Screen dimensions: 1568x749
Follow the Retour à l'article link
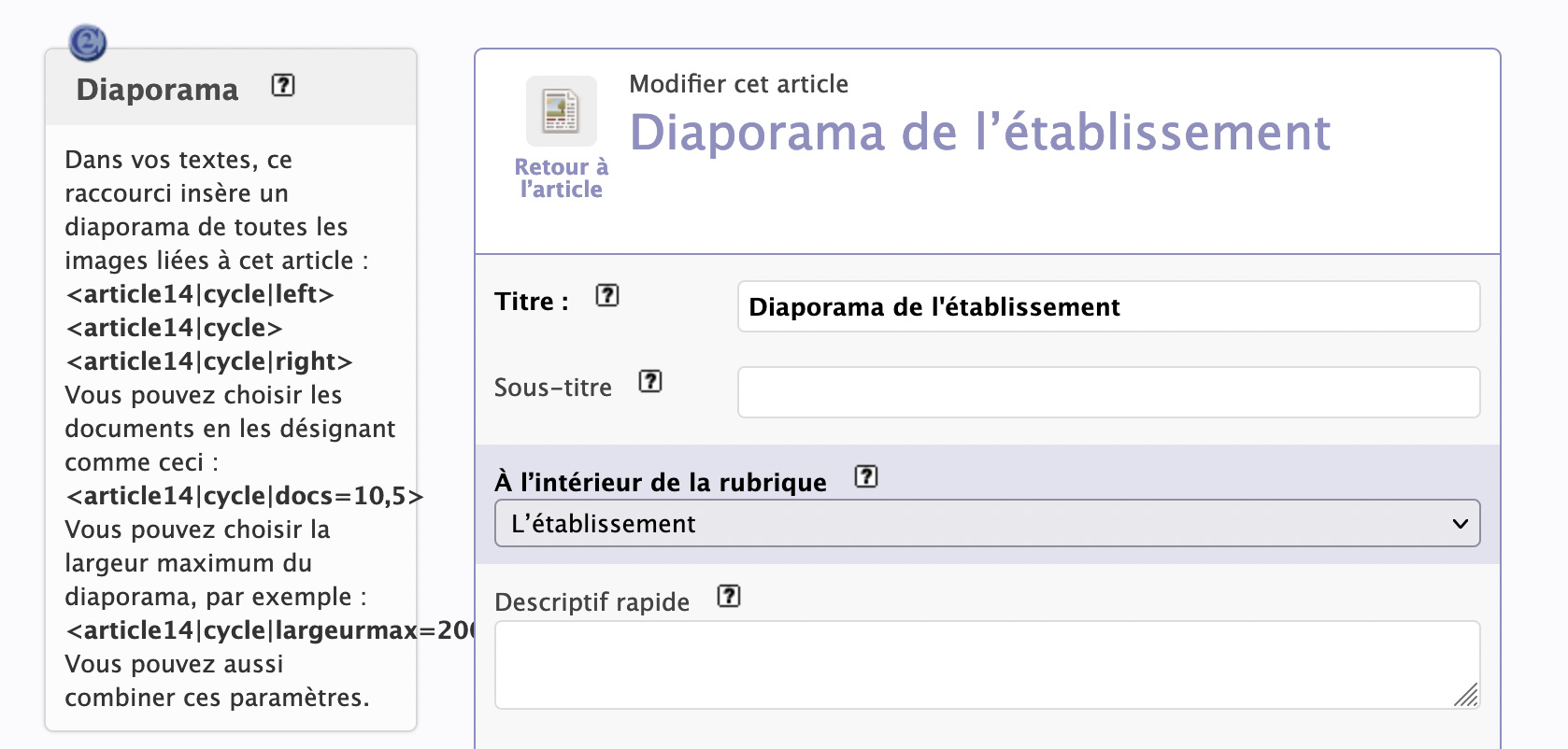point(561,178)
